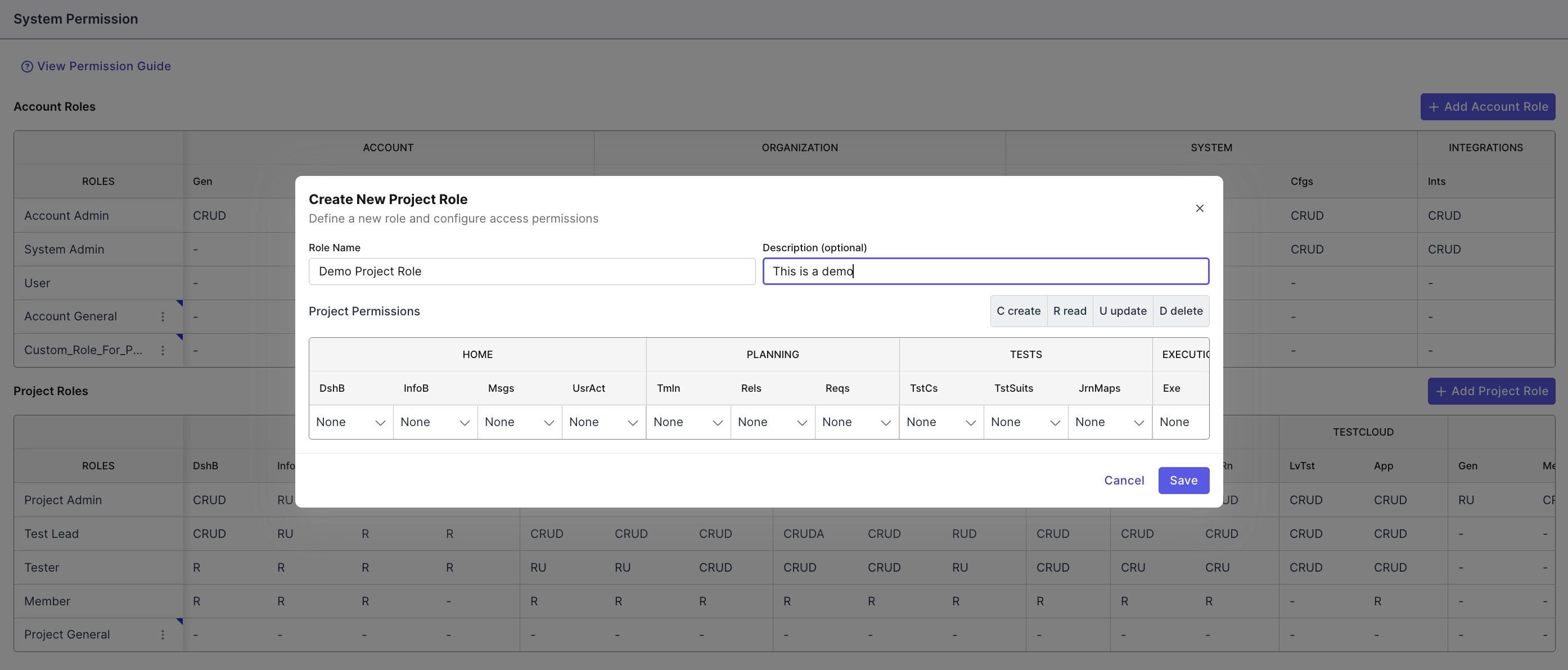Open the TstSuits permission dropdown

pos(1025,422)
